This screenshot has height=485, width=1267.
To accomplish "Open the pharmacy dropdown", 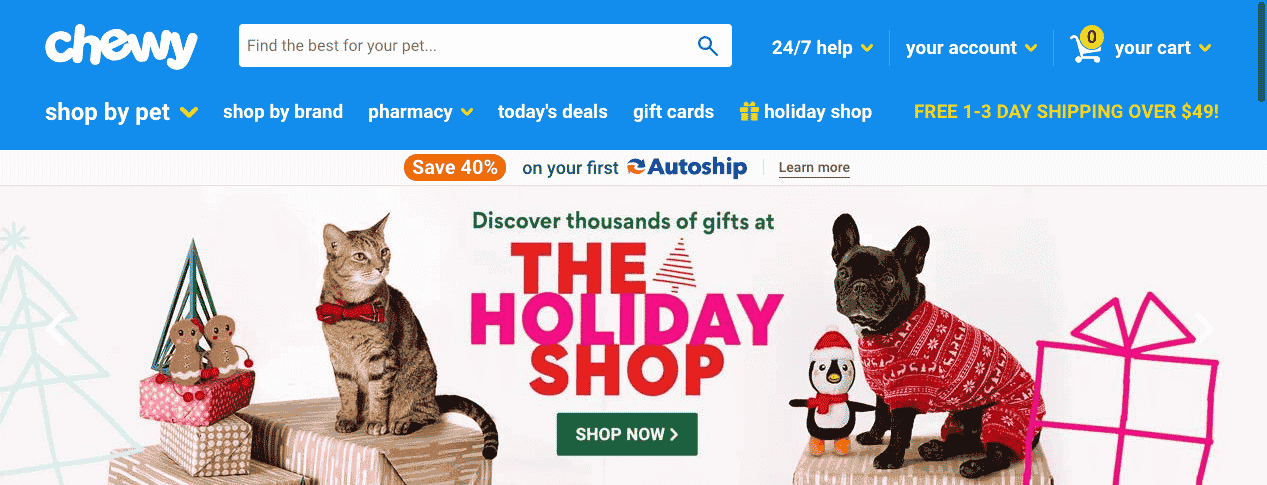I will [420, 112].
